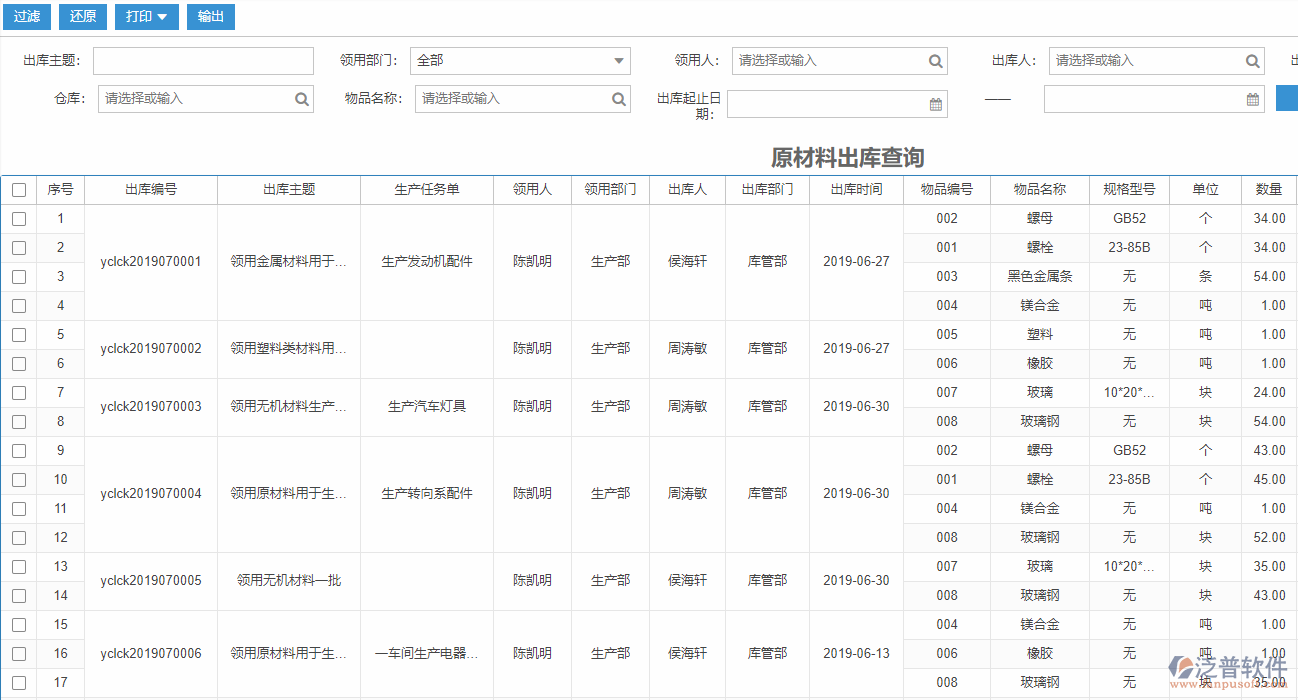Click the blue search button at far right
The image size is (1298, 700).
1288,98
